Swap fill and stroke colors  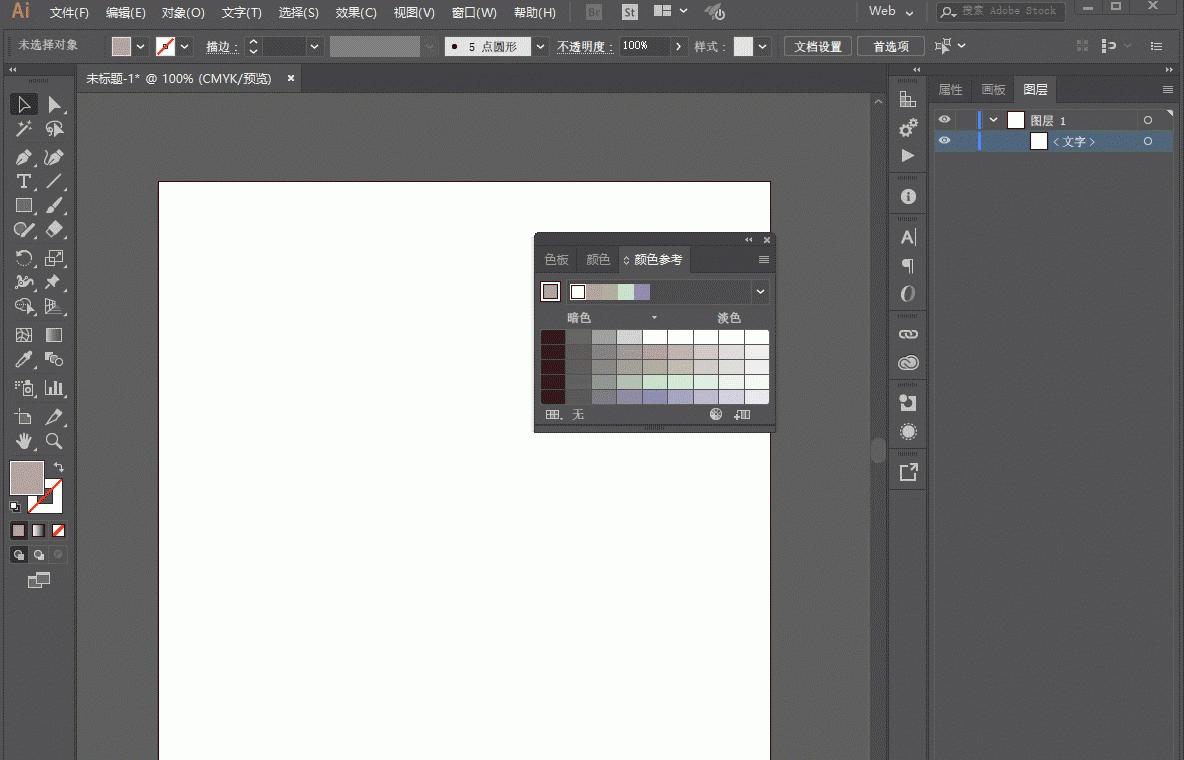pos(59,467)
